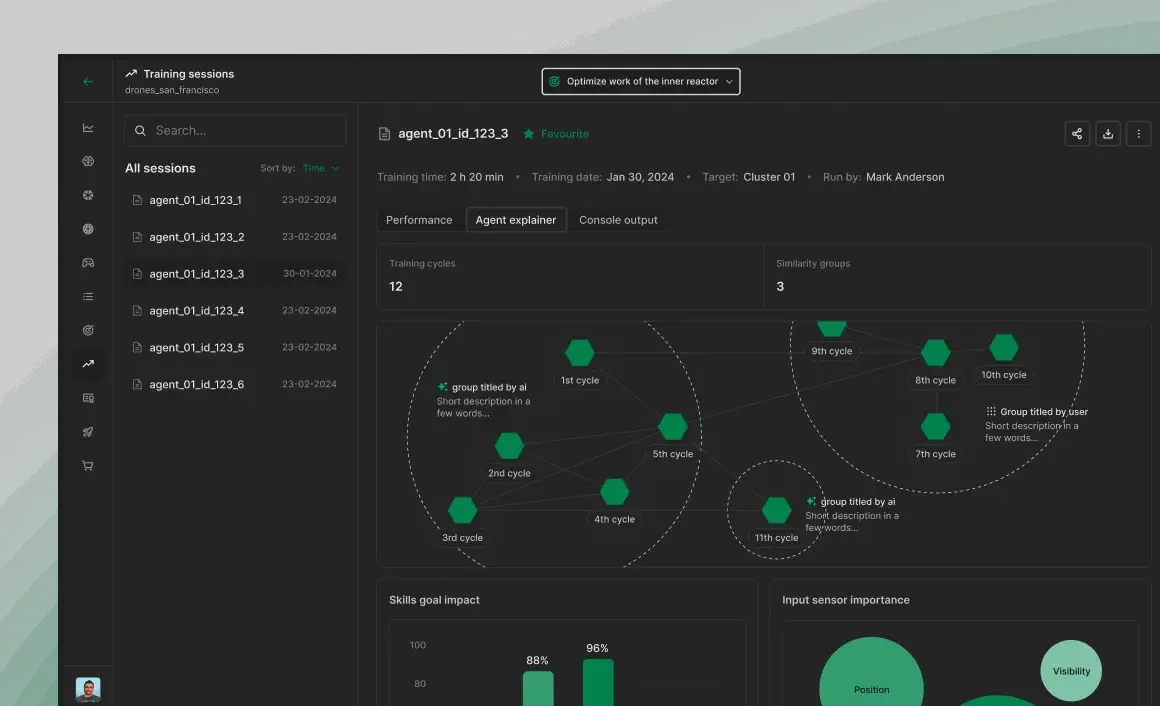
Task: Open session agent_01_id_123_5
Action: pyautogui.click(x=234, y=348)
